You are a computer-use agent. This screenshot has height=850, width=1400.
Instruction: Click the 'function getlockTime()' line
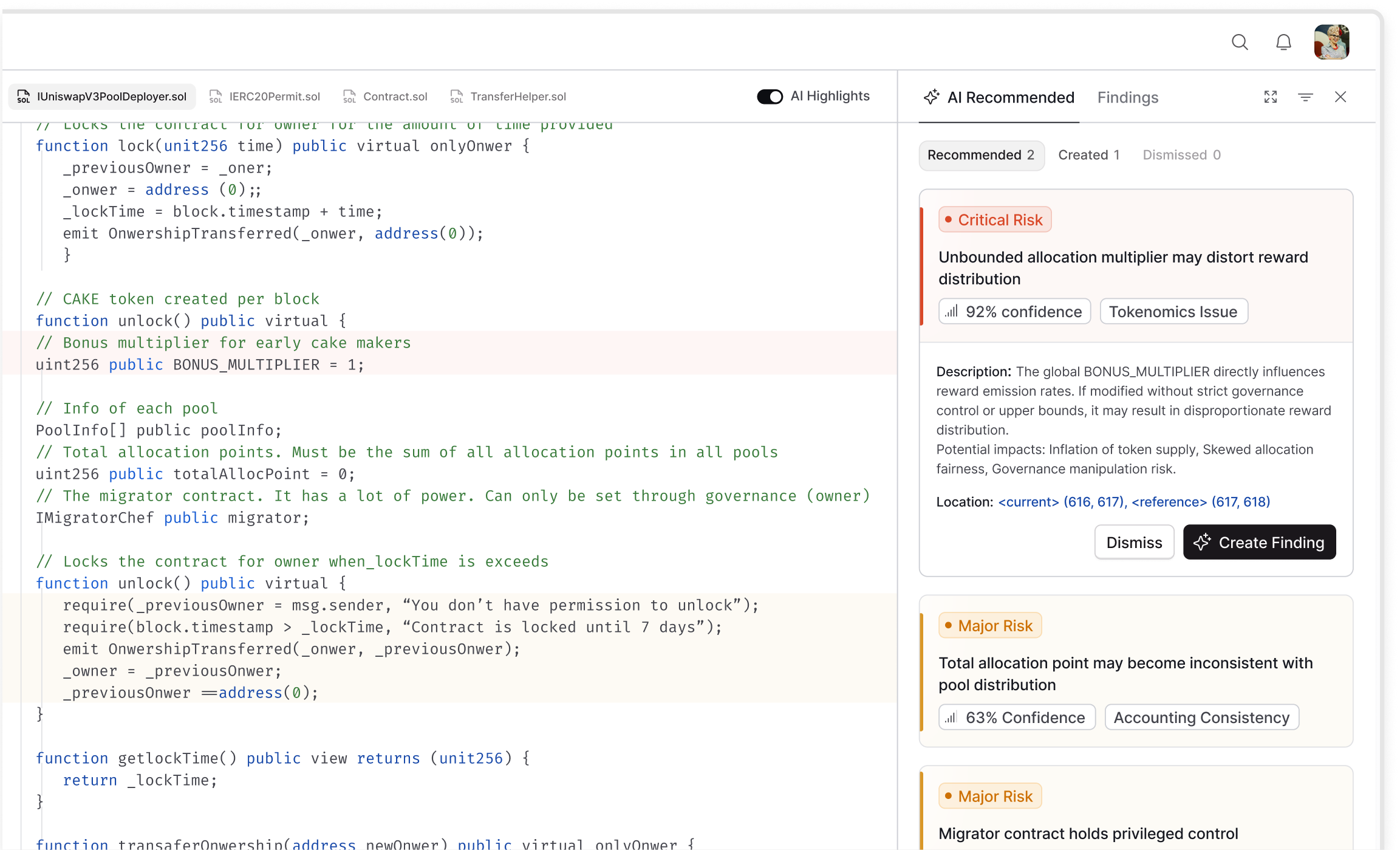282,758
